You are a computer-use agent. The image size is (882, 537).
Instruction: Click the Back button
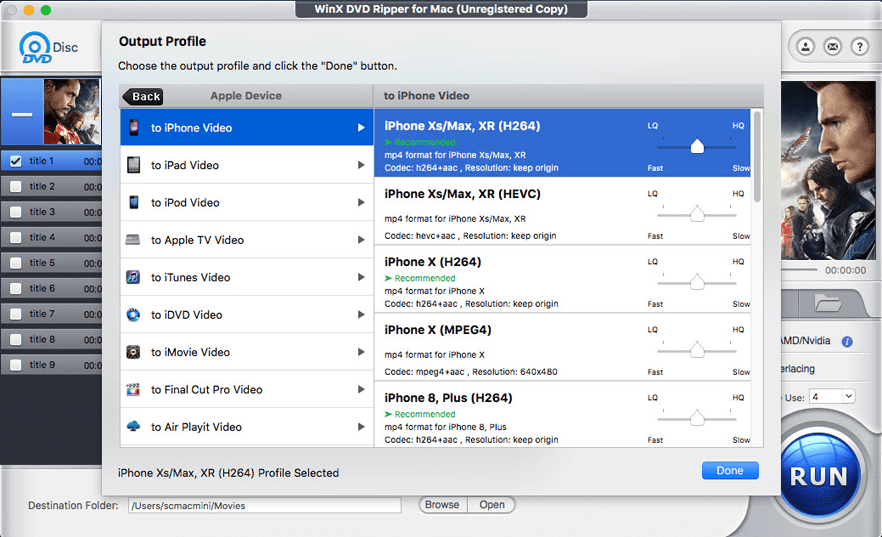point(143,97)
